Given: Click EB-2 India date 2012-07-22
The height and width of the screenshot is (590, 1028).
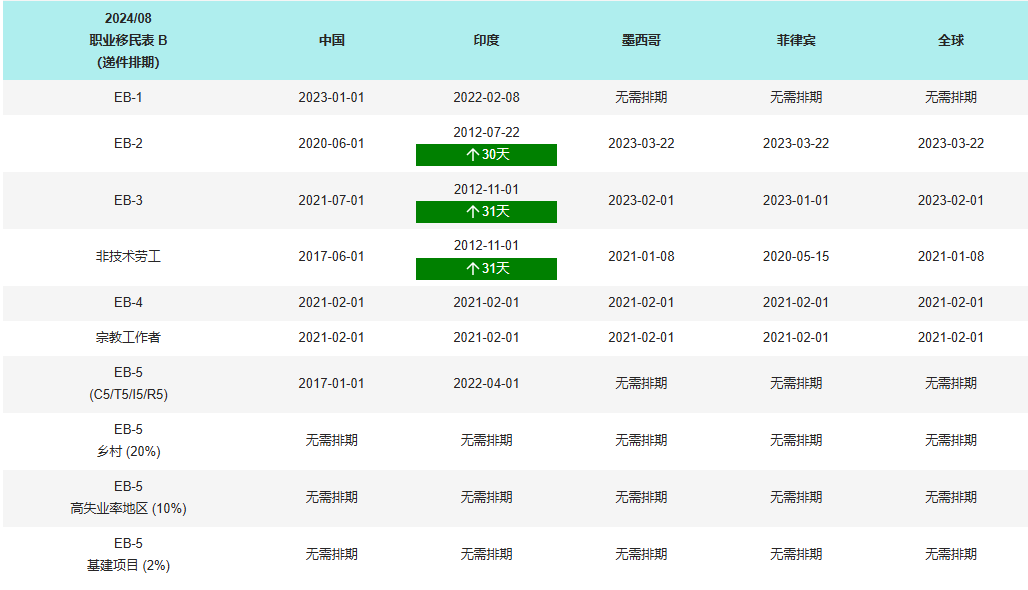Looking at the screenshot, I should (x=486, y=132).
